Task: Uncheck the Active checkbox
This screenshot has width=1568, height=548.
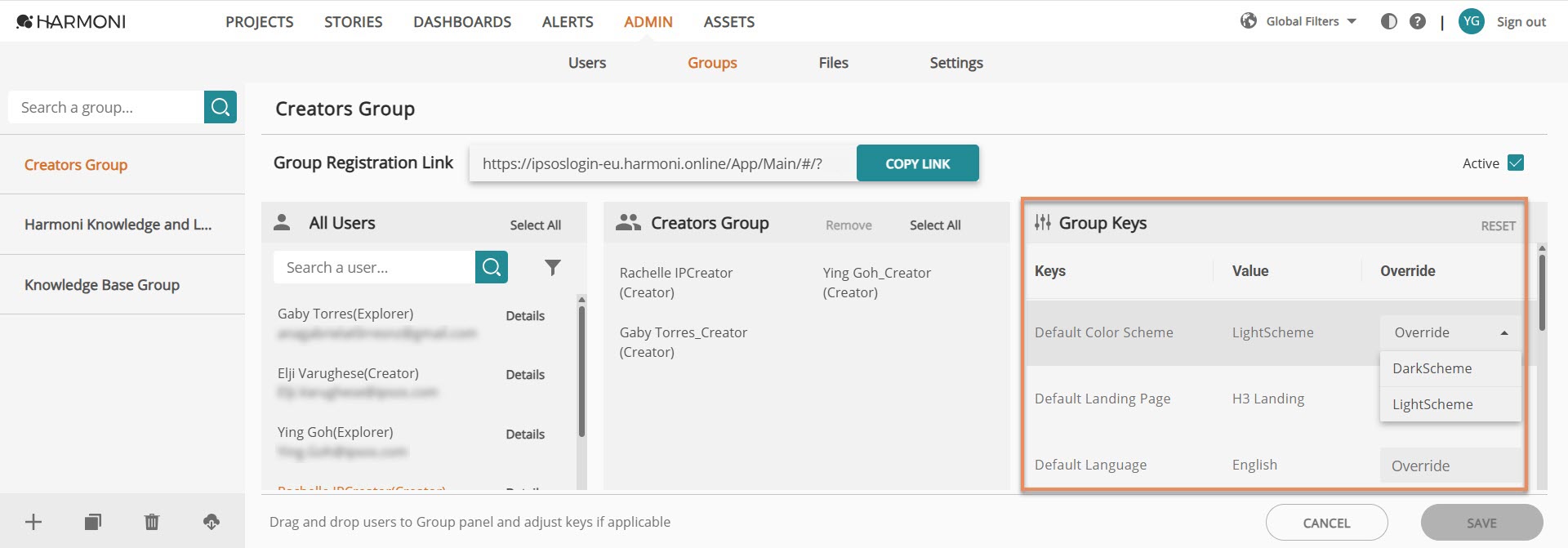Action: click(x=1516, y=163)
